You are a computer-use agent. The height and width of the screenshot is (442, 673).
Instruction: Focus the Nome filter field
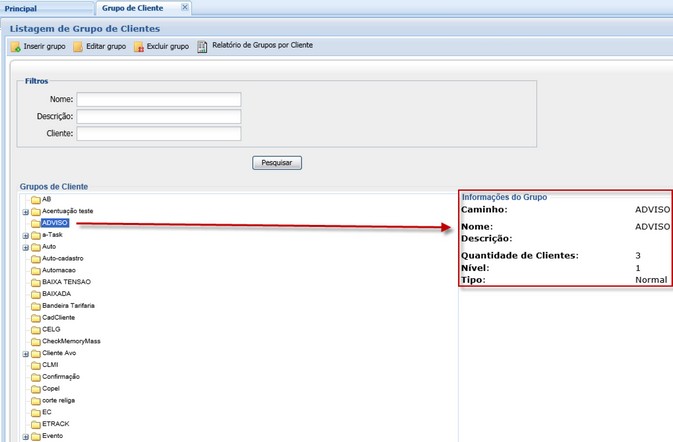coord(159,99)
